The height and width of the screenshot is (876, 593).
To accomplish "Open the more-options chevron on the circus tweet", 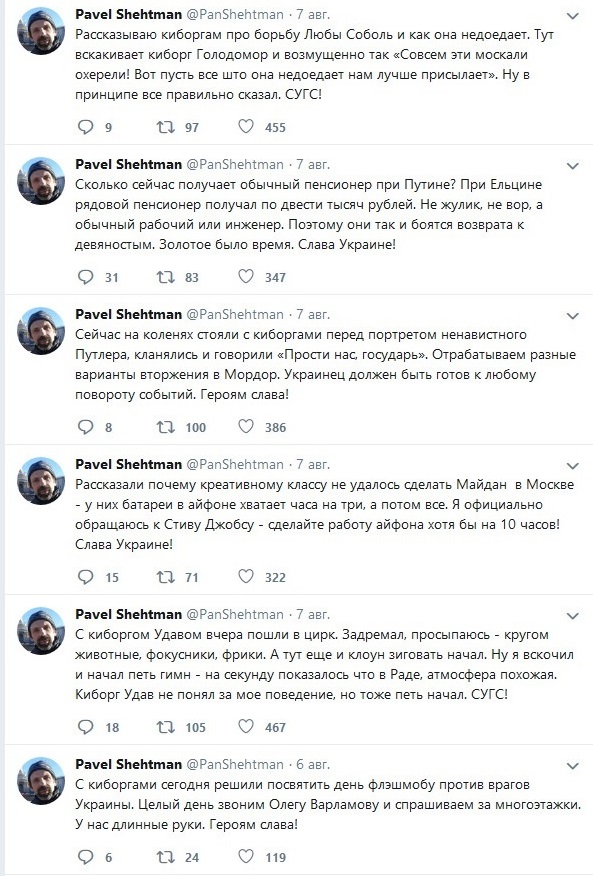I will [573, 616].
